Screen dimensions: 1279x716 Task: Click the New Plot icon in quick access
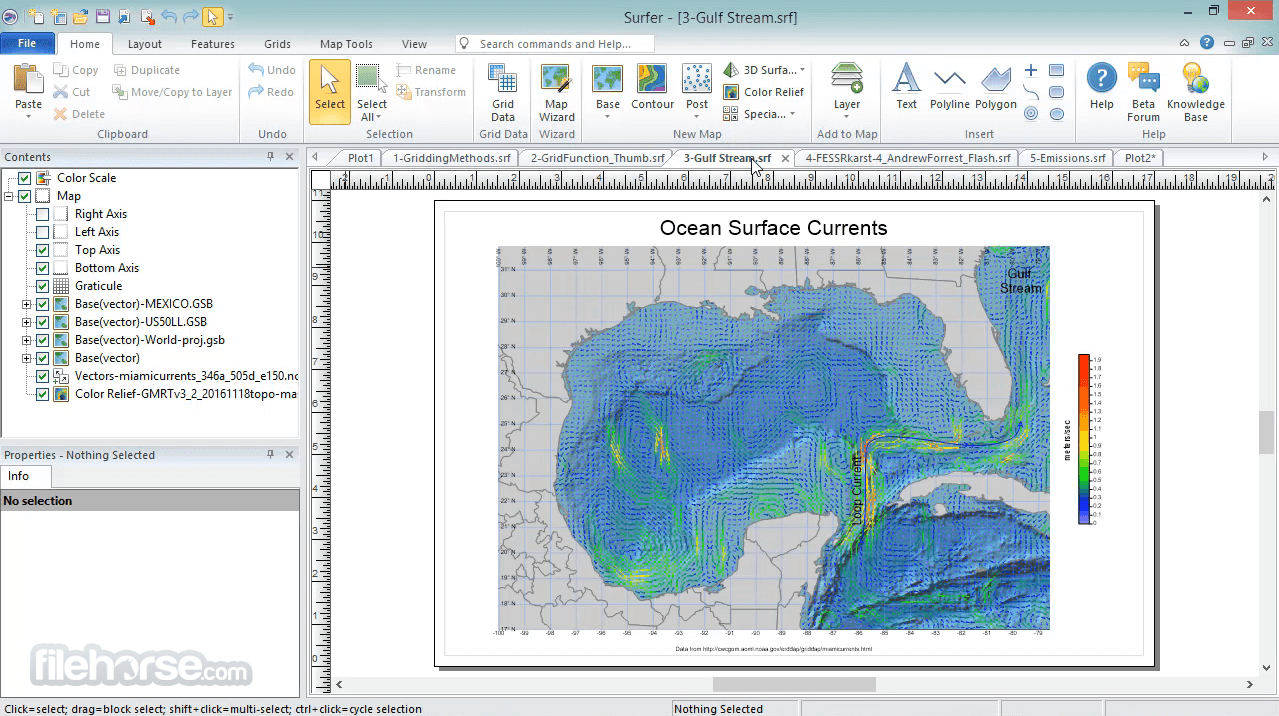pyautogui.click(x=36, y=17)
